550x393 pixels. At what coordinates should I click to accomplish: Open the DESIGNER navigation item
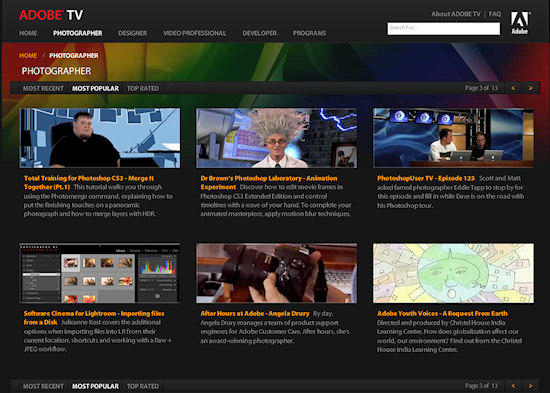[x=133, y=33]
